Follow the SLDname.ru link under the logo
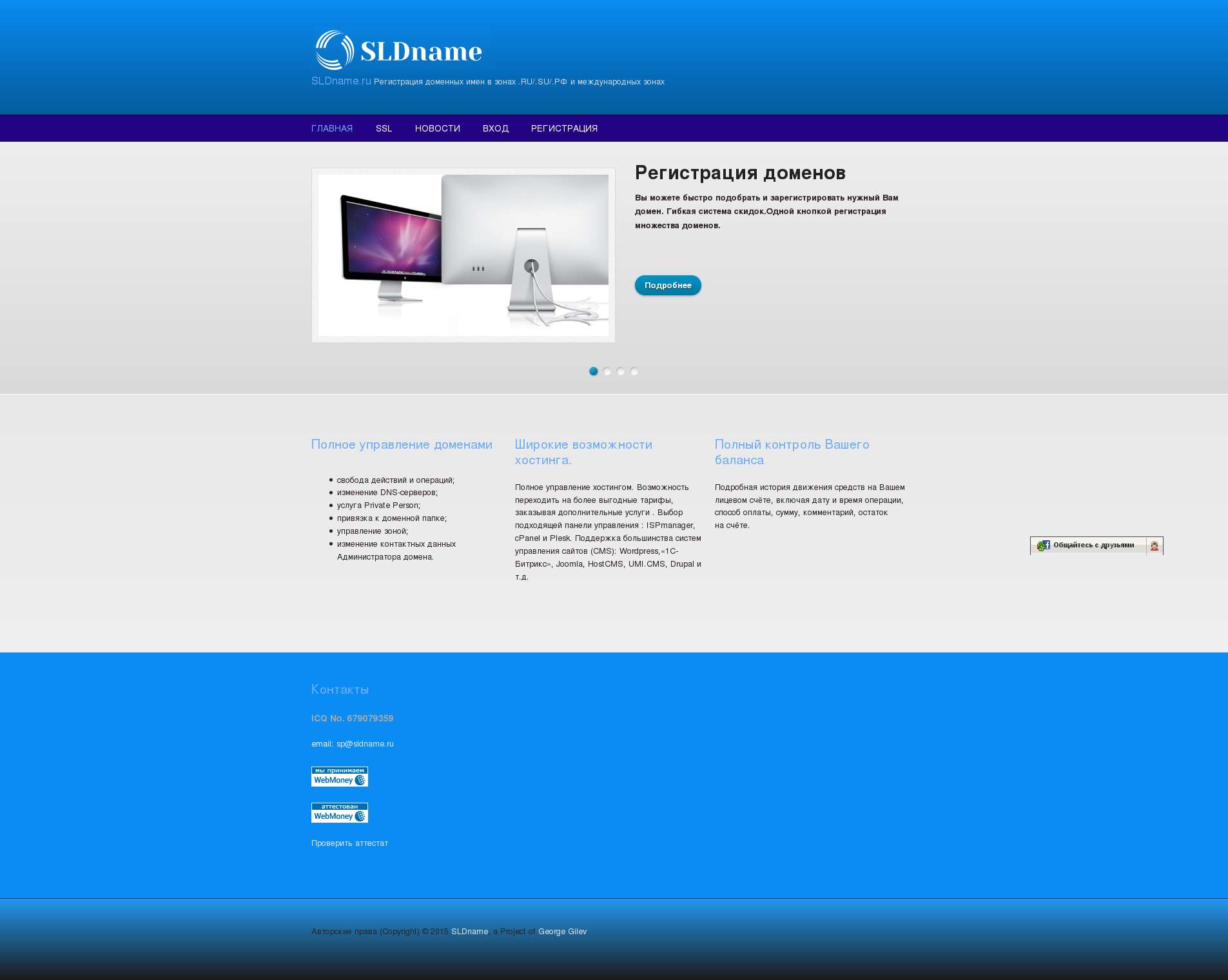Viewport: 1228px width, 980px height. tap(341, 81)
